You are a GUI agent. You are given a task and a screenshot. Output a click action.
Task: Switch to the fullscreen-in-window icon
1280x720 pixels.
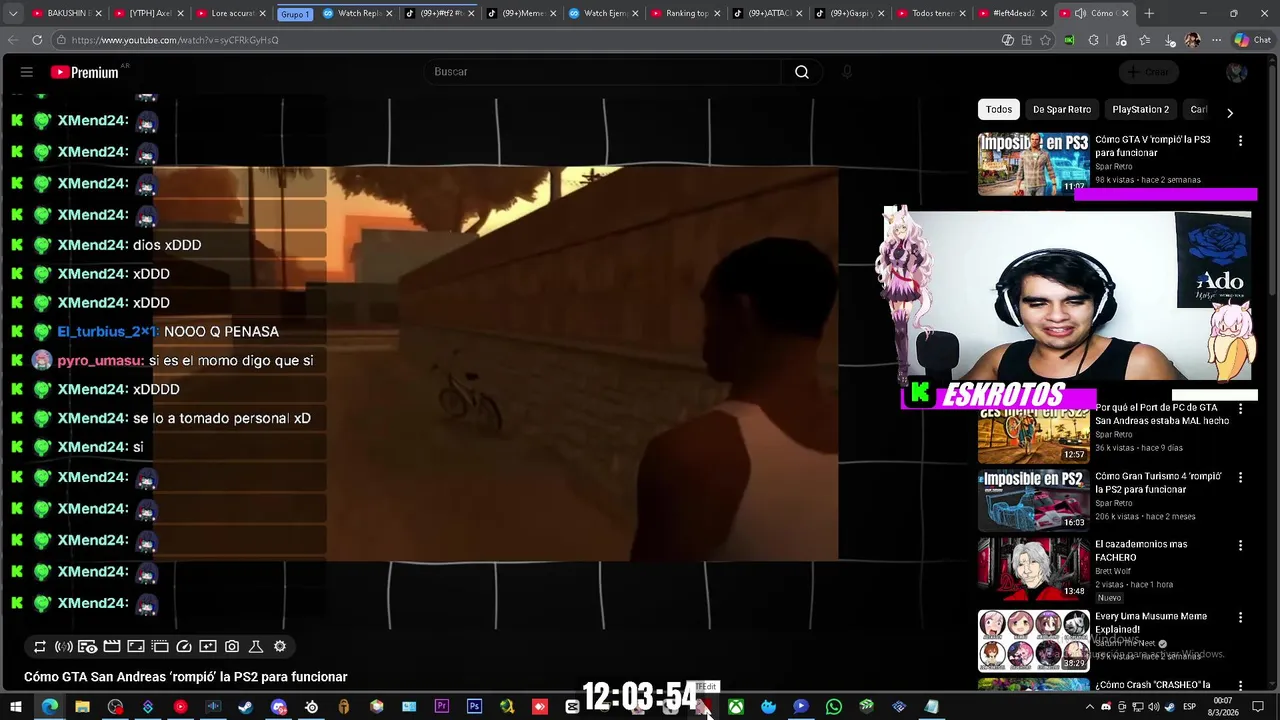tap(136, 647)
